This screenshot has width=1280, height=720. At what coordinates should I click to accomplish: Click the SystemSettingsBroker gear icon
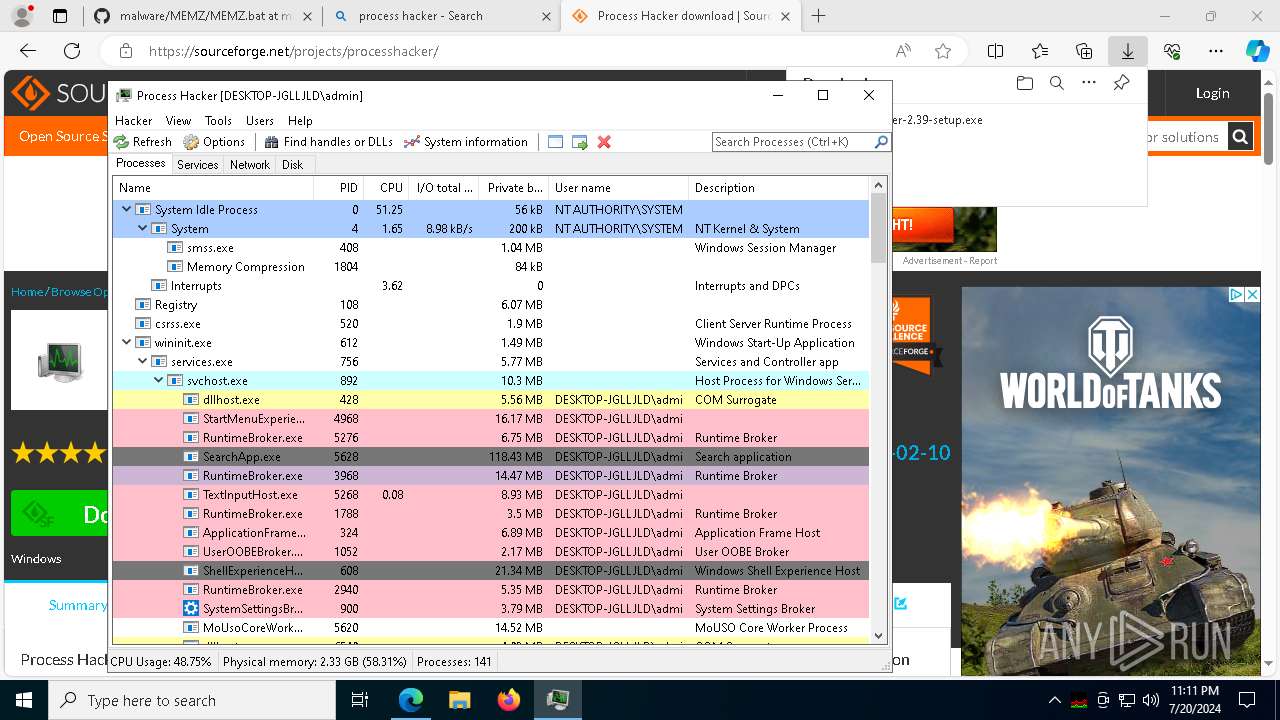[x=191, y=608]
